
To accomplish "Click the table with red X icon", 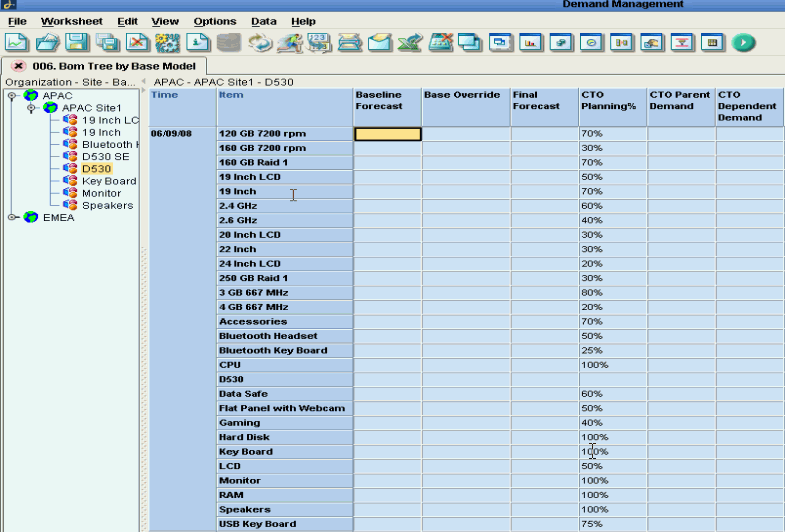I will point(441,43).
